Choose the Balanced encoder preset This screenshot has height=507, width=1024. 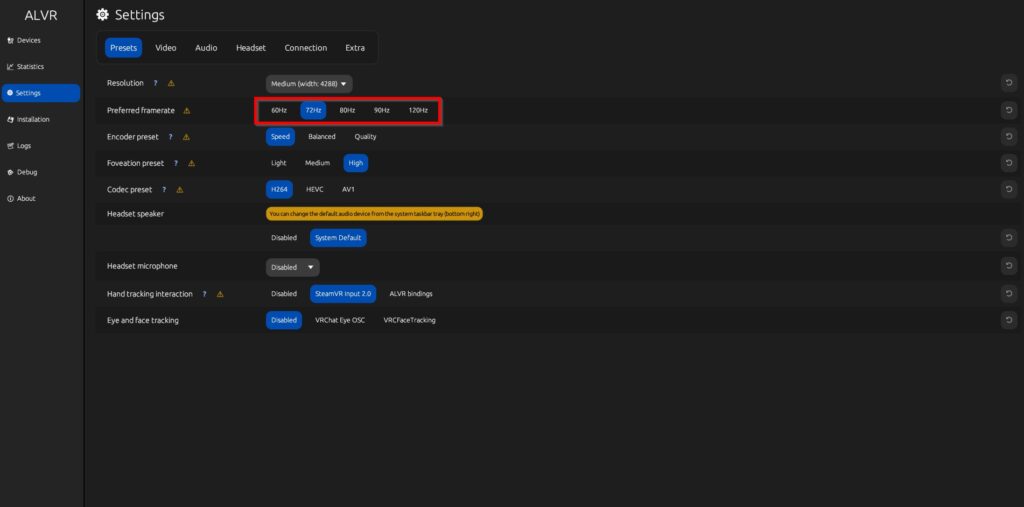[322, 137]
